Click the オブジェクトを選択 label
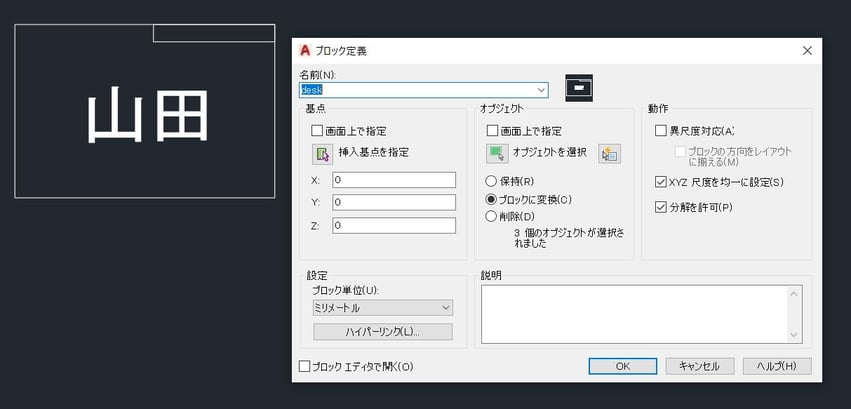This screenshot has height=409, width=851. [x=550, y=152]
